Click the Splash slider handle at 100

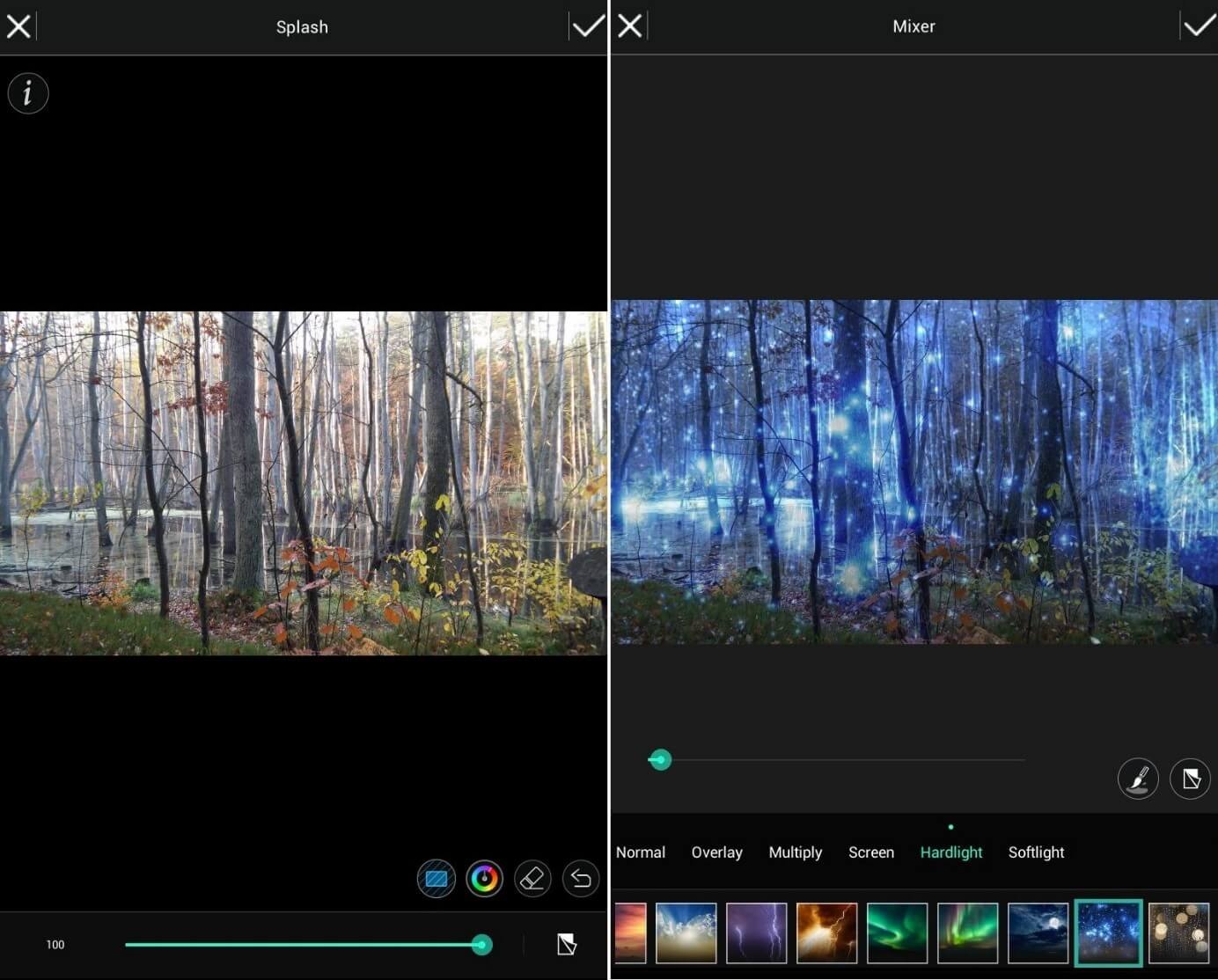click(481, 945)
